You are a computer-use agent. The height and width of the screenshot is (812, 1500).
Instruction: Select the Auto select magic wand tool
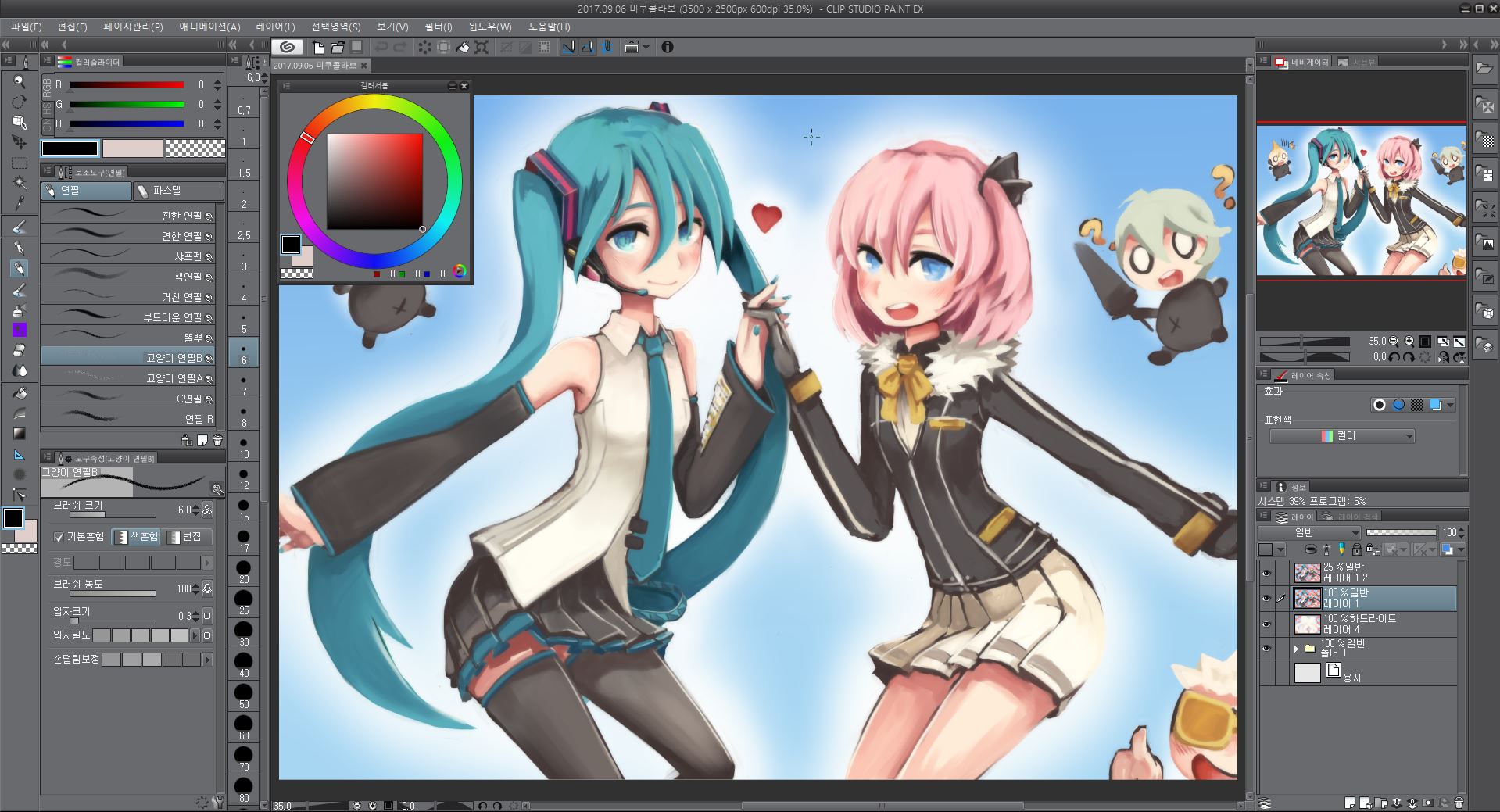20,183
